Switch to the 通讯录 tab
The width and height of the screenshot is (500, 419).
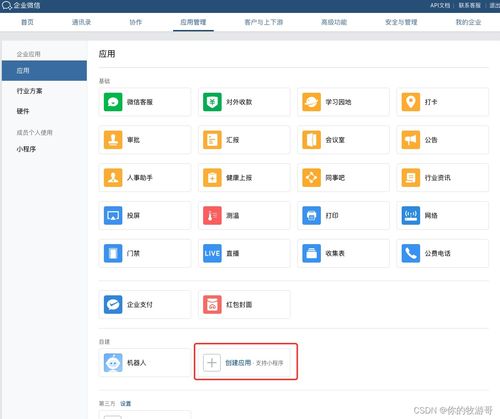(x=81, y=22)
